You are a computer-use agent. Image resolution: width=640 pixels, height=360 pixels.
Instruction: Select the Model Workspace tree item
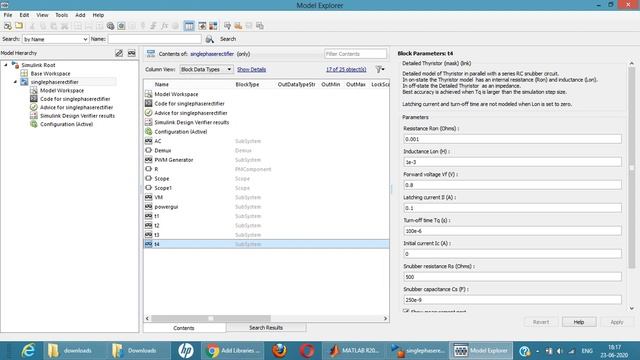coord(62,91)
